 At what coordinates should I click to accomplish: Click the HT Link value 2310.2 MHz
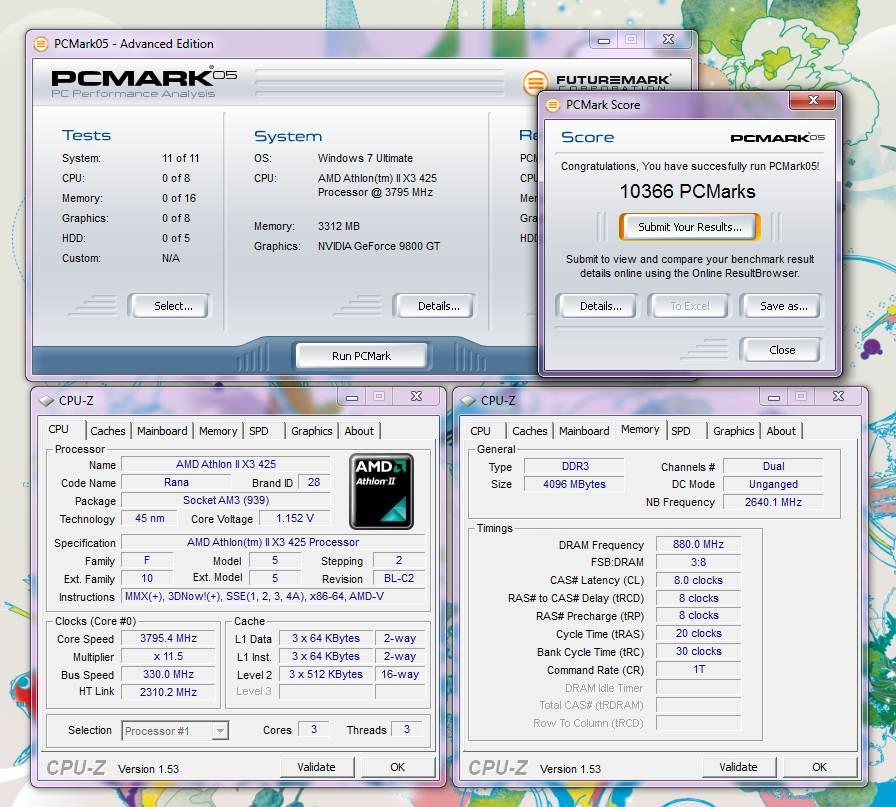169,692
